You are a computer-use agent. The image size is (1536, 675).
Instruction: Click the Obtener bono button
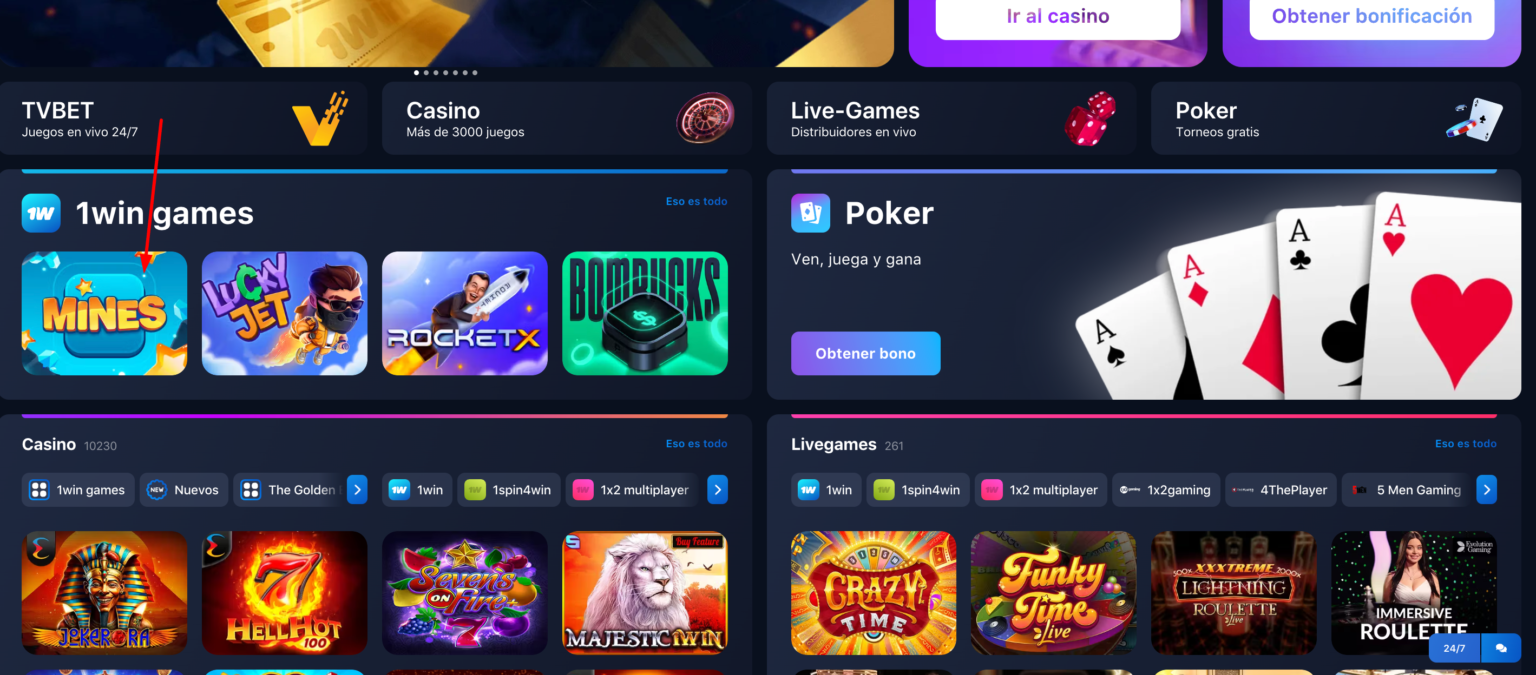866,354
